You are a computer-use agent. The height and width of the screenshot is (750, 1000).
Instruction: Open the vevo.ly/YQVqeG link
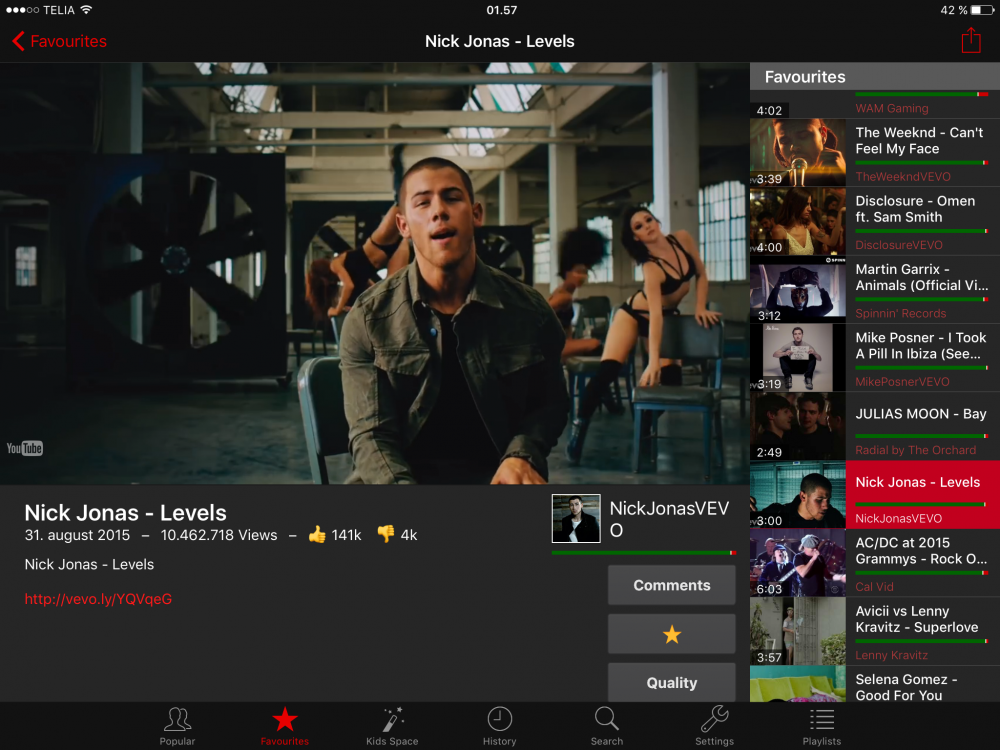(98, 599)
